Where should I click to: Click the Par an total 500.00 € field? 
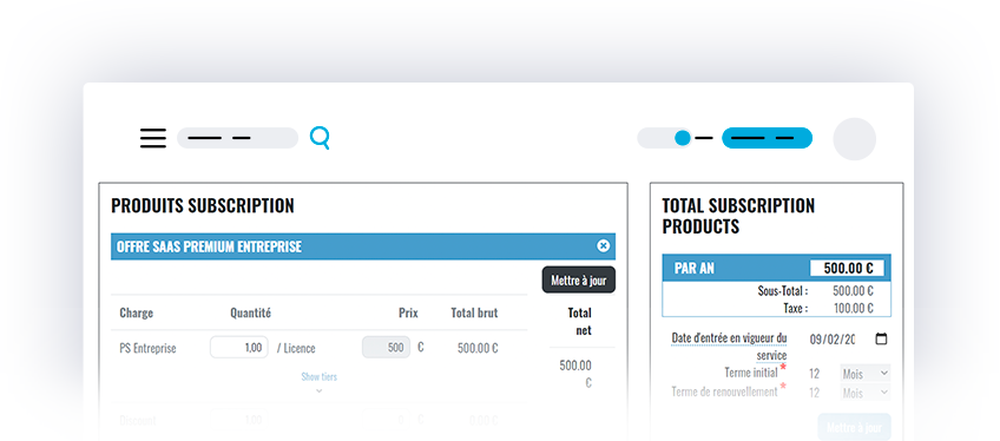[847, 268]
